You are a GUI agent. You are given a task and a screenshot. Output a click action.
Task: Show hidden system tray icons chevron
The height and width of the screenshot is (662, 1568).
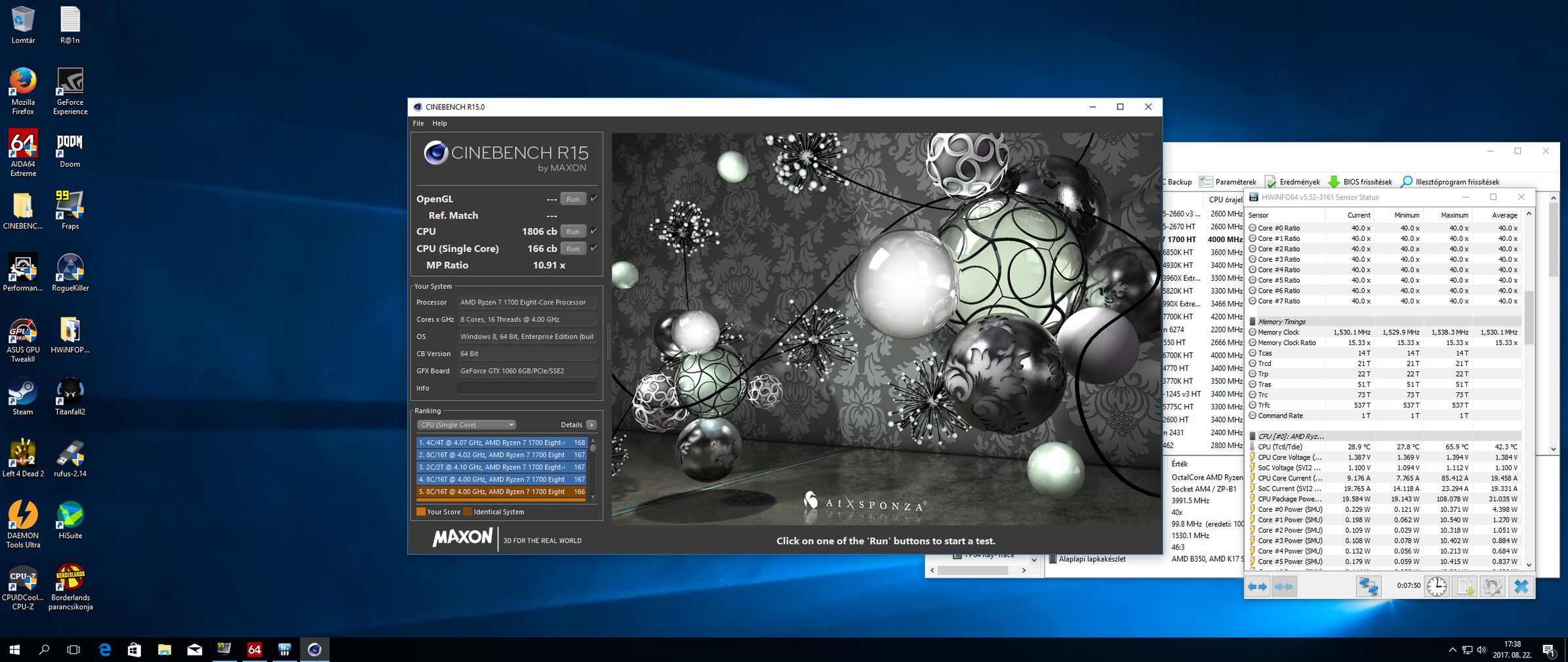click(1452, 650)
